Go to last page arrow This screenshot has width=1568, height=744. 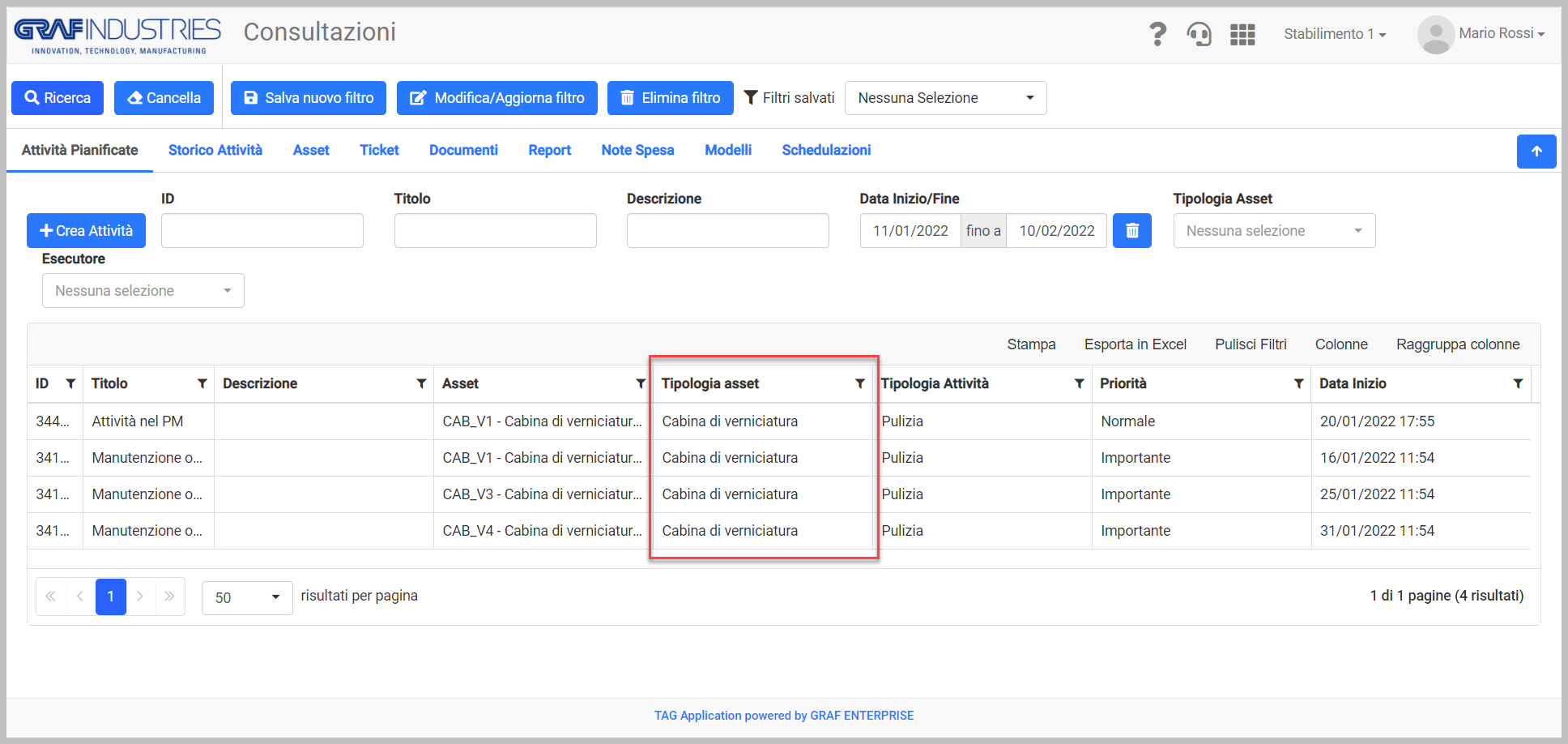coord(169,596)
